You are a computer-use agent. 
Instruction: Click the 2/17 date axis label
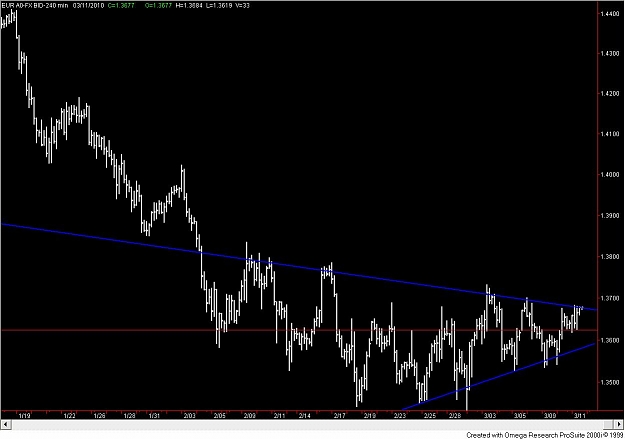(x=340, y=415)
